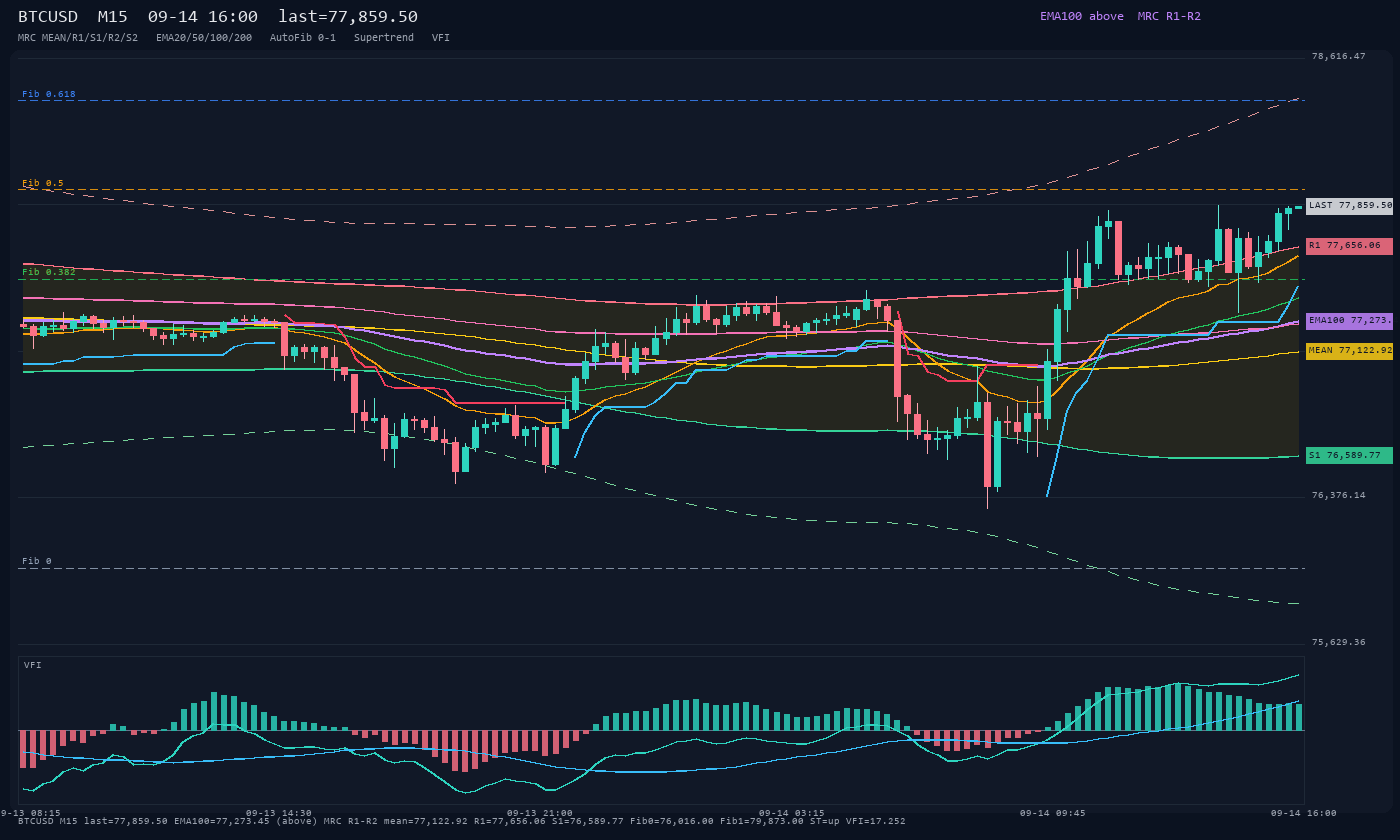Click the green S1 76,589.77 price tag
This screenshot has height=840, width=1400.
point(1349,455)
